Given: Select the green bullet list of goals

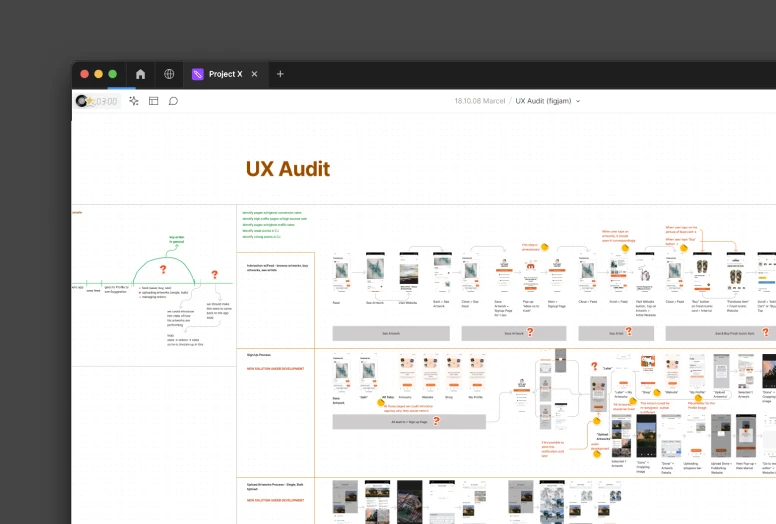Looking at the screenshot, I should coord(274,225).
